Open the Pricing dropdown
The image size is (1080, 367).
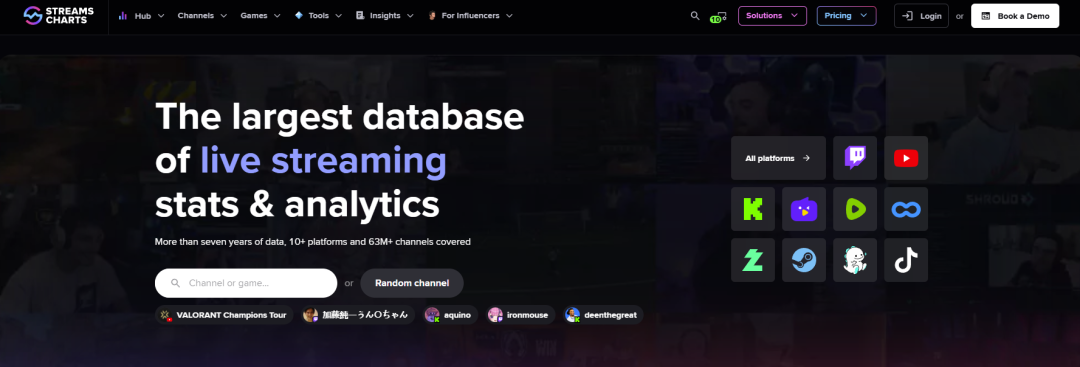pyautogui.click(x=847, y=16)
